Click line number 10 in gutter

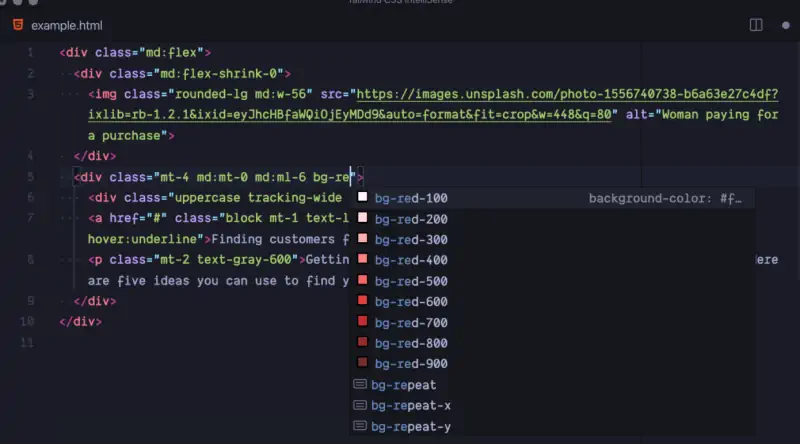[28, 322]
